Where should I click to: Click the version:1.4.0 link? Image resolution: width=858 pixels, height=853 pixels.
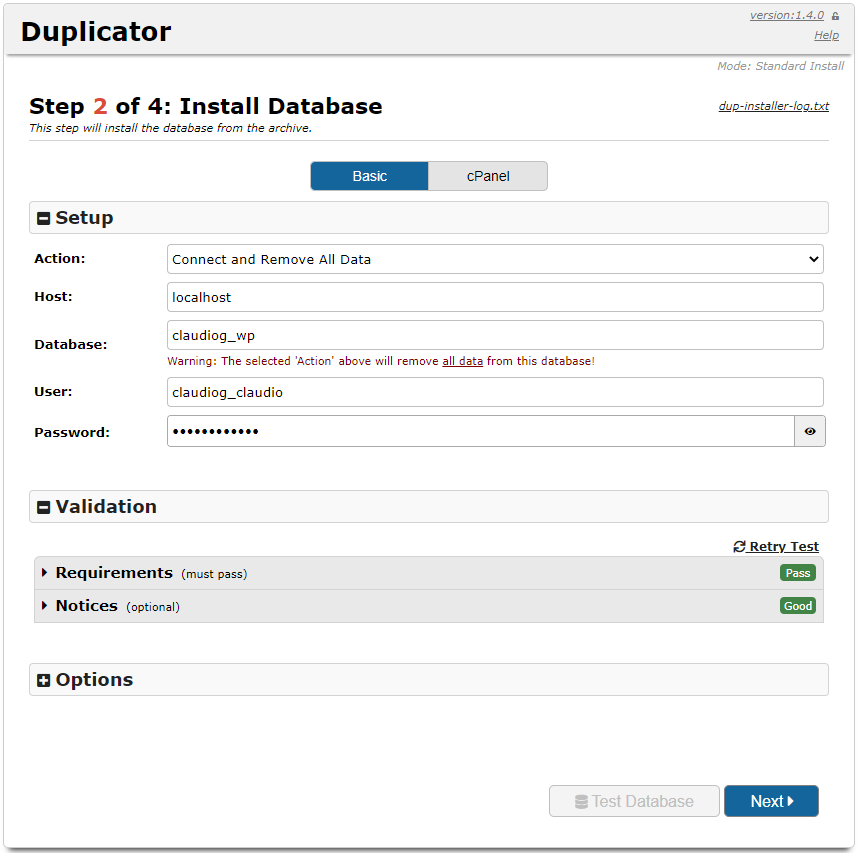click(x=786, y=15)
